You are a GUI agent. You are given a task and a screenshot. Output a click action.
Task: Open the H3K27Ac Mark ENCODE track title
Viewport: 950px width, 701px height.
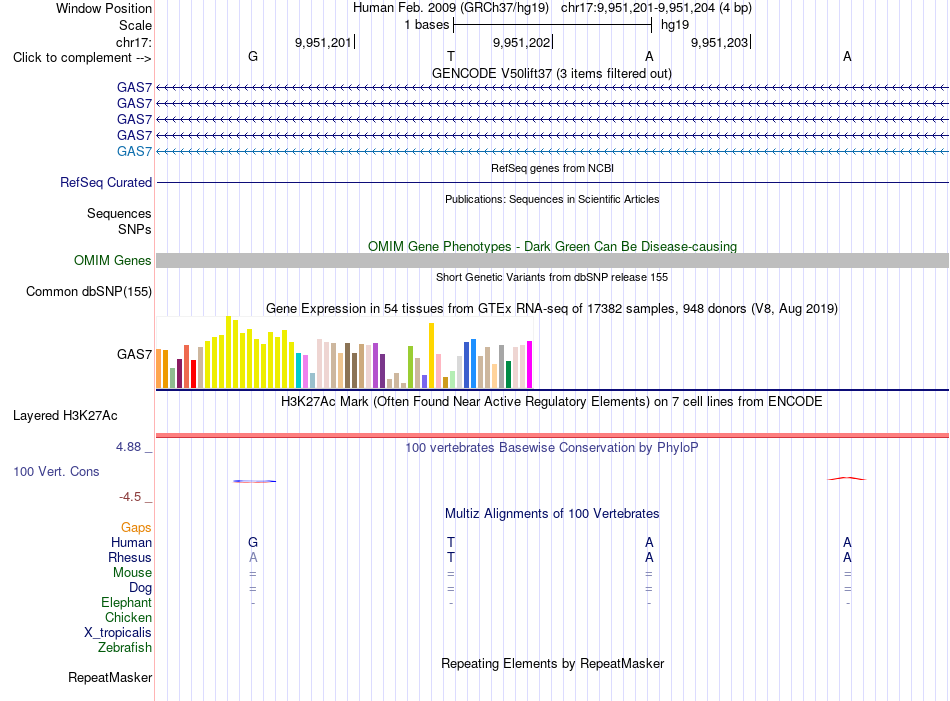point(552,402)
